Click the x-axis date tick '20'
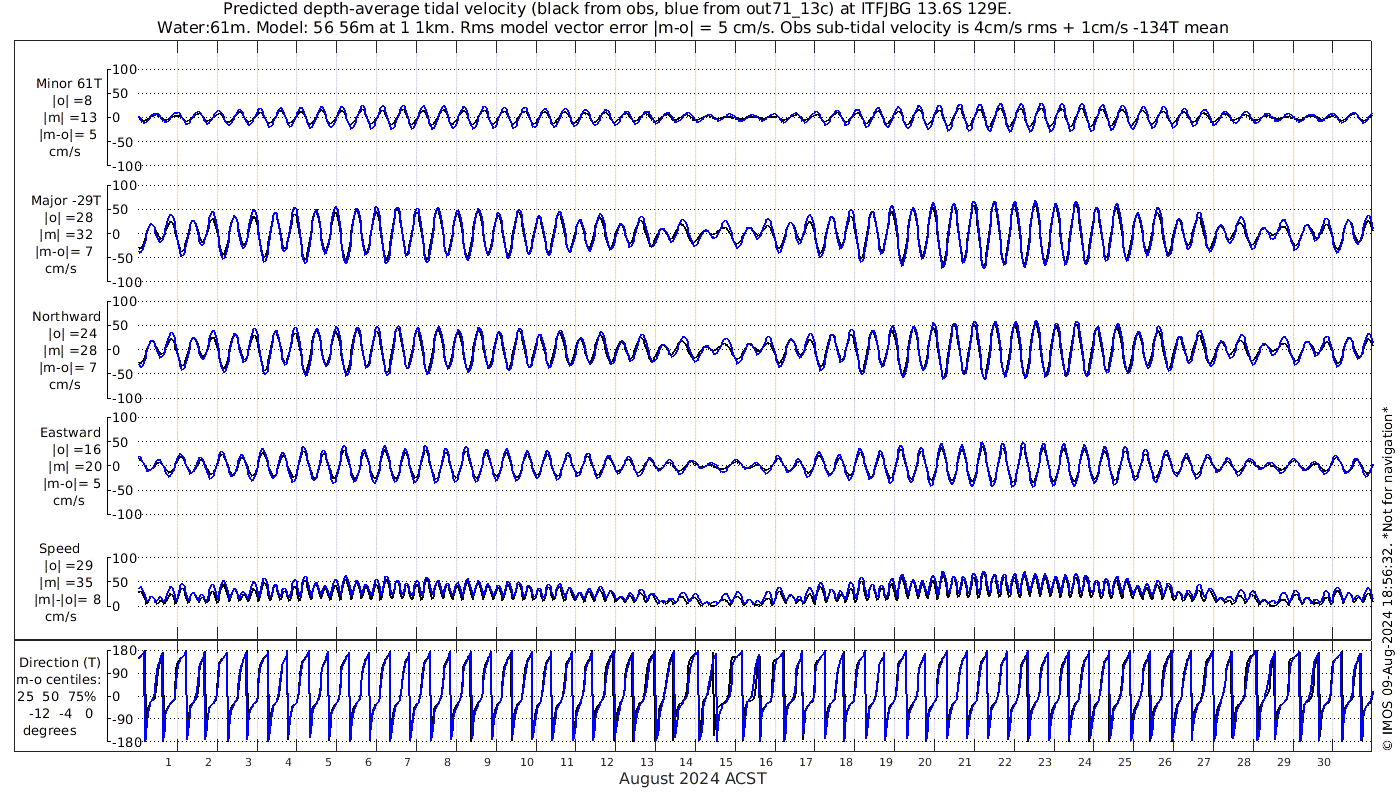Viewport: 1400px width, 800px height. point(925,762)
